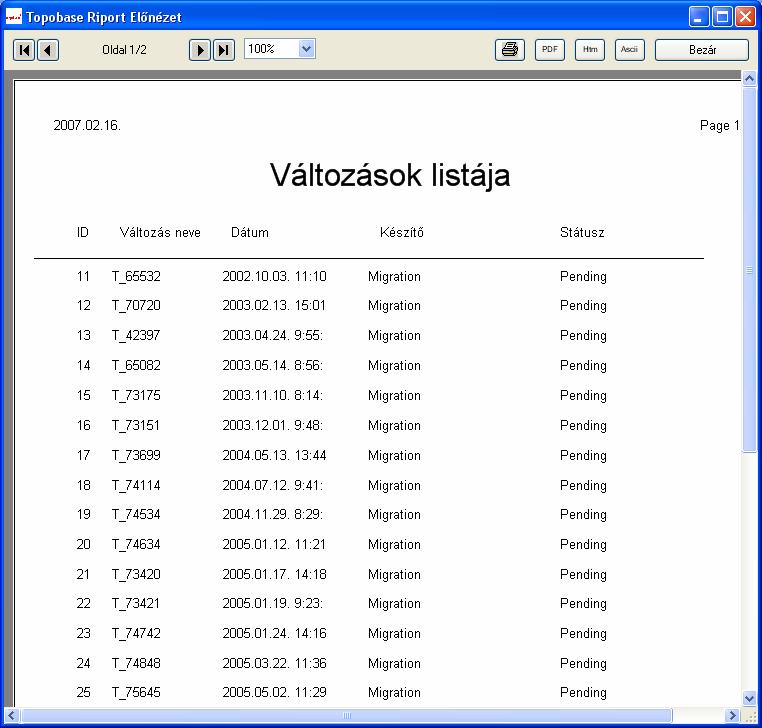Open the 100% zoom dropdown

point(306,49)
